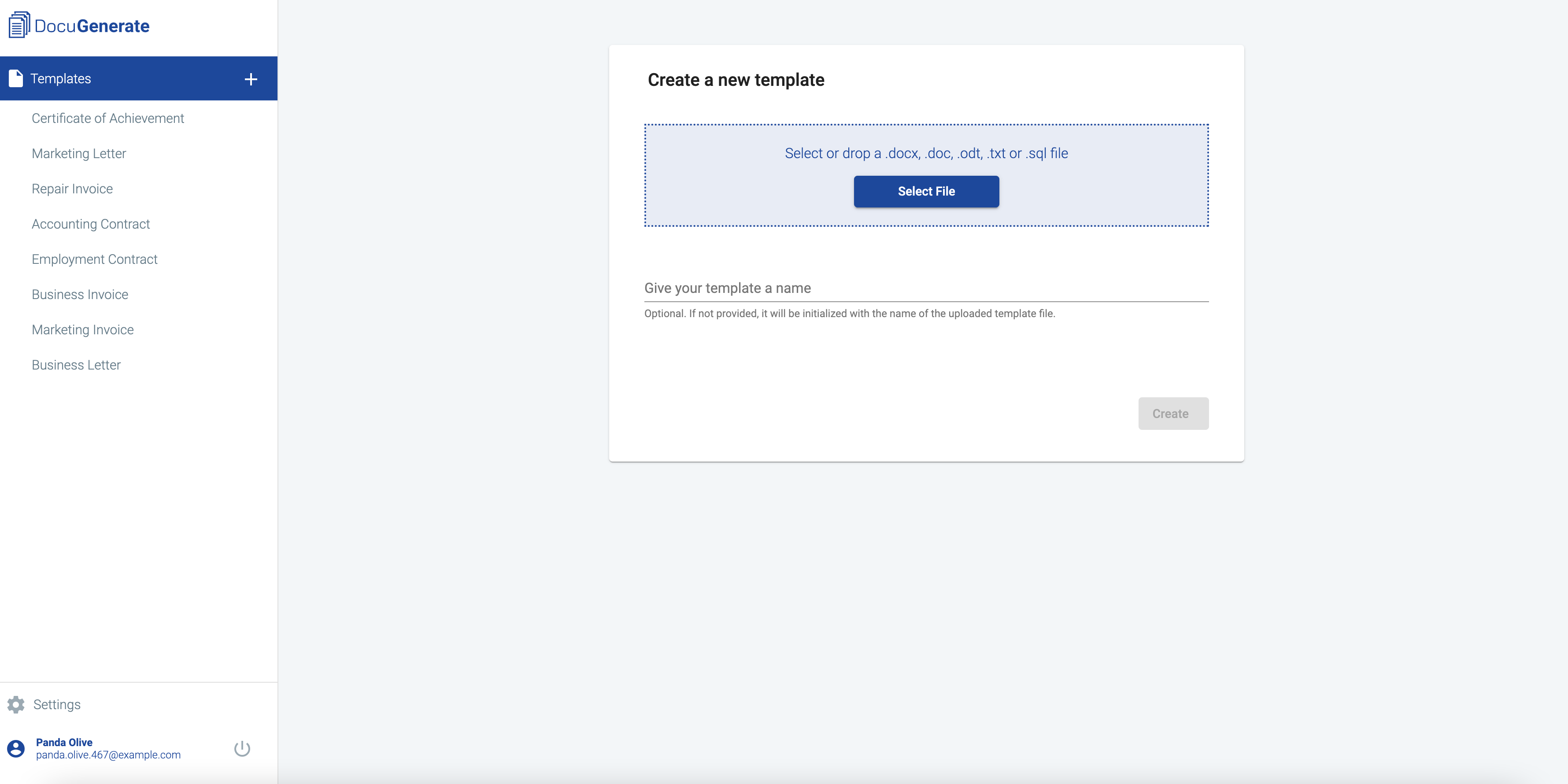Open Business Invoice template
This screenshot has width=1568, height=784.
(80, 295)
